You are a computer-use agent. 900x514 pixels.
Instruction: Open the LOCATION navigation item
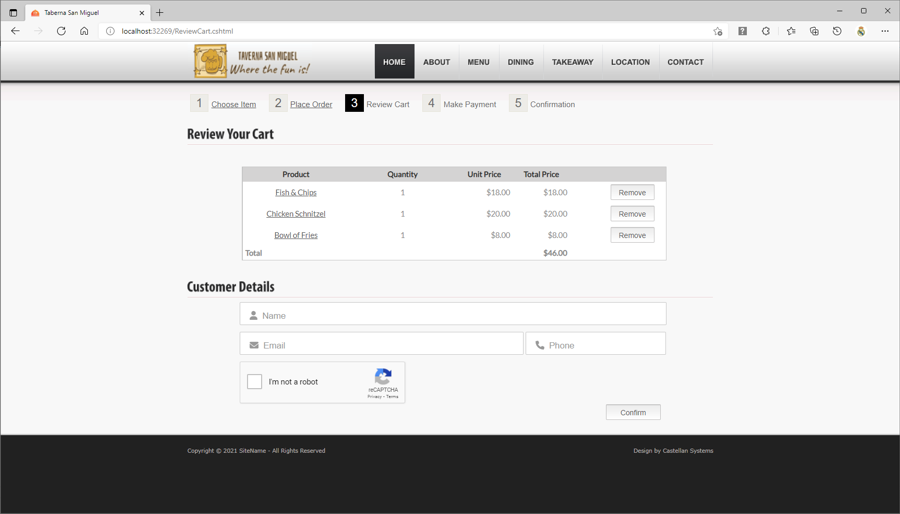630,61
